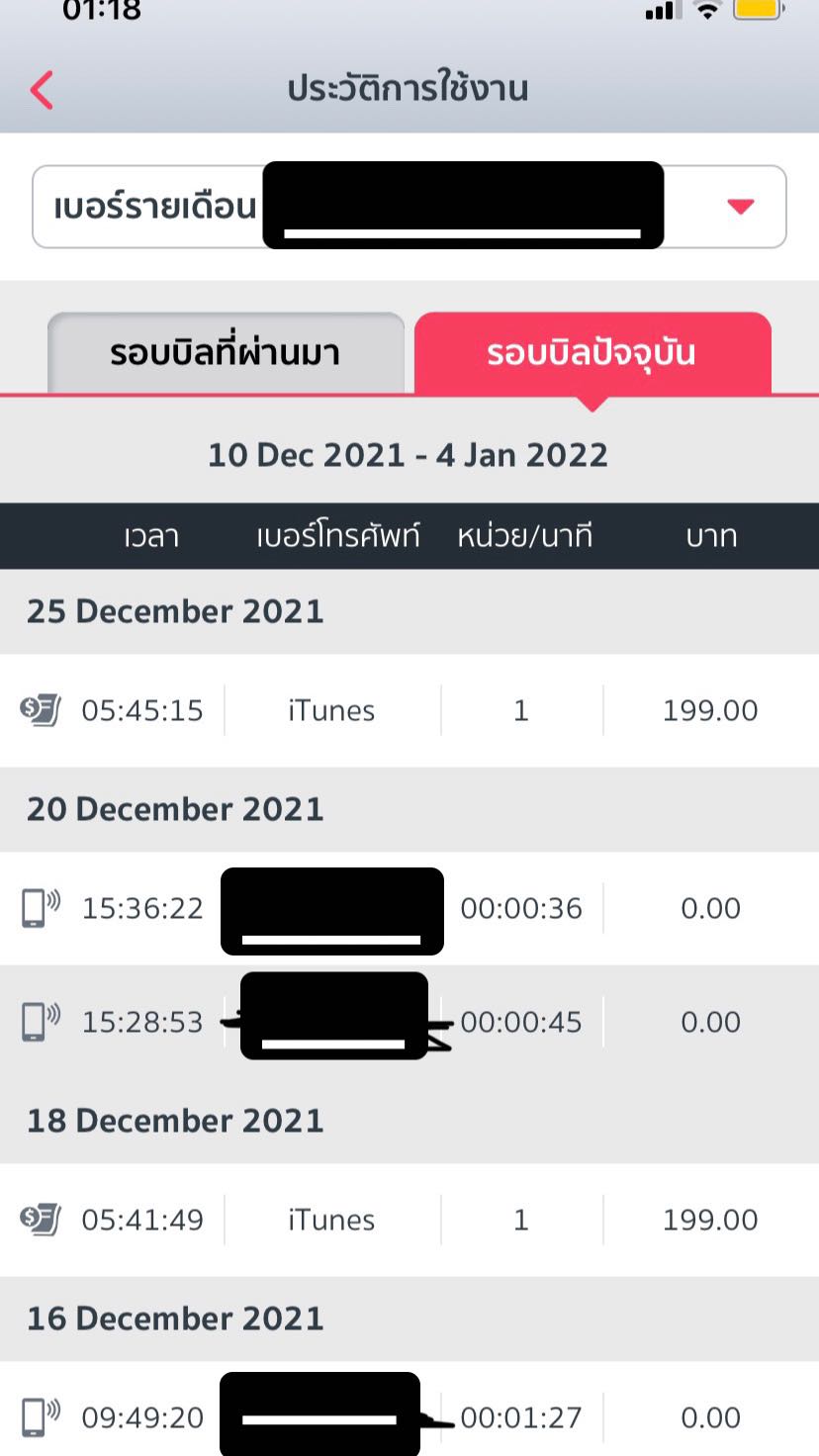Tap the บาท column header
This screenshot has width=819, height=1456.
711,536
